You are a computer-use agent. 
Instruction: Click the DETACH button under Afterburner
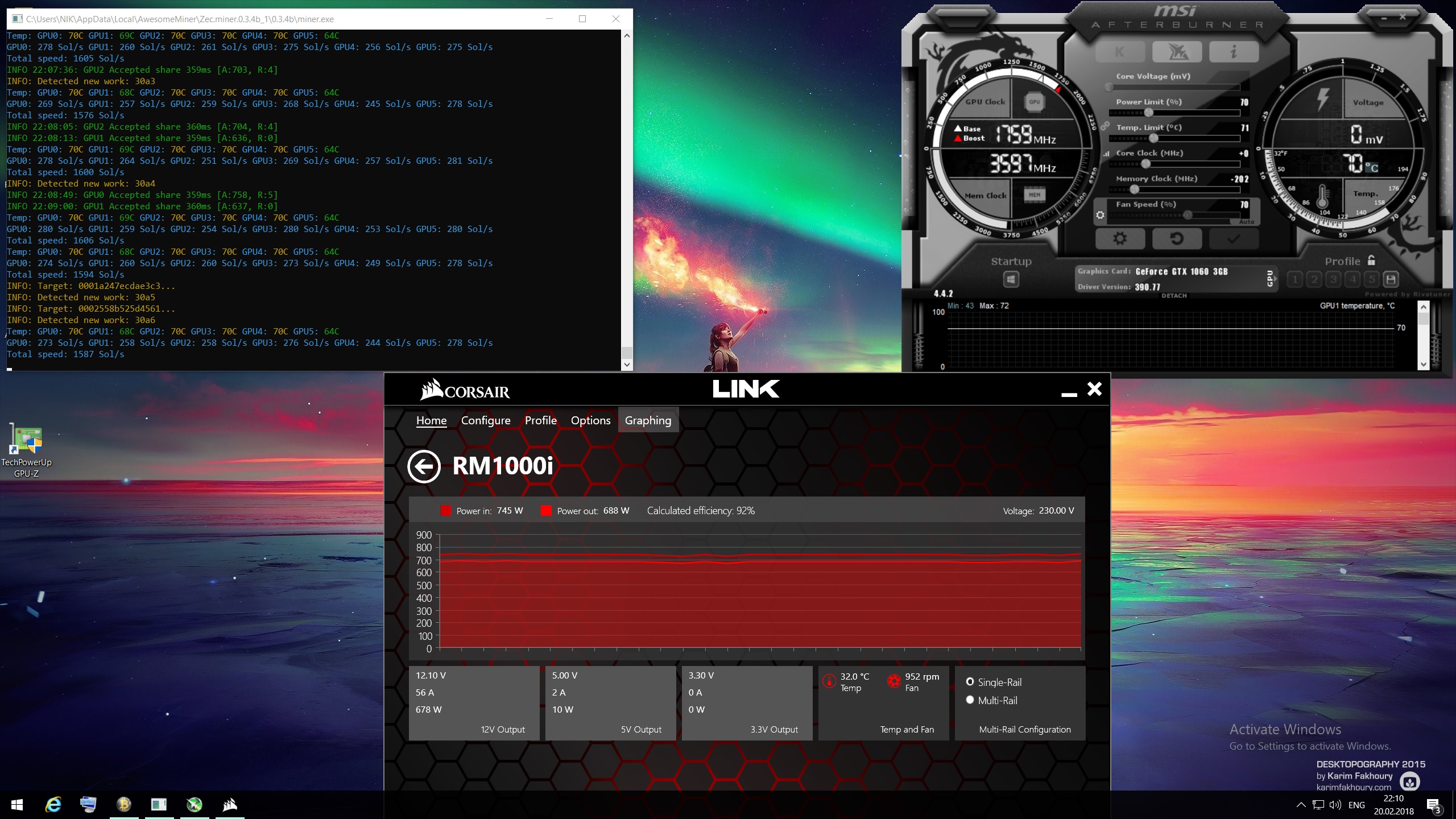click(1174, 296)
